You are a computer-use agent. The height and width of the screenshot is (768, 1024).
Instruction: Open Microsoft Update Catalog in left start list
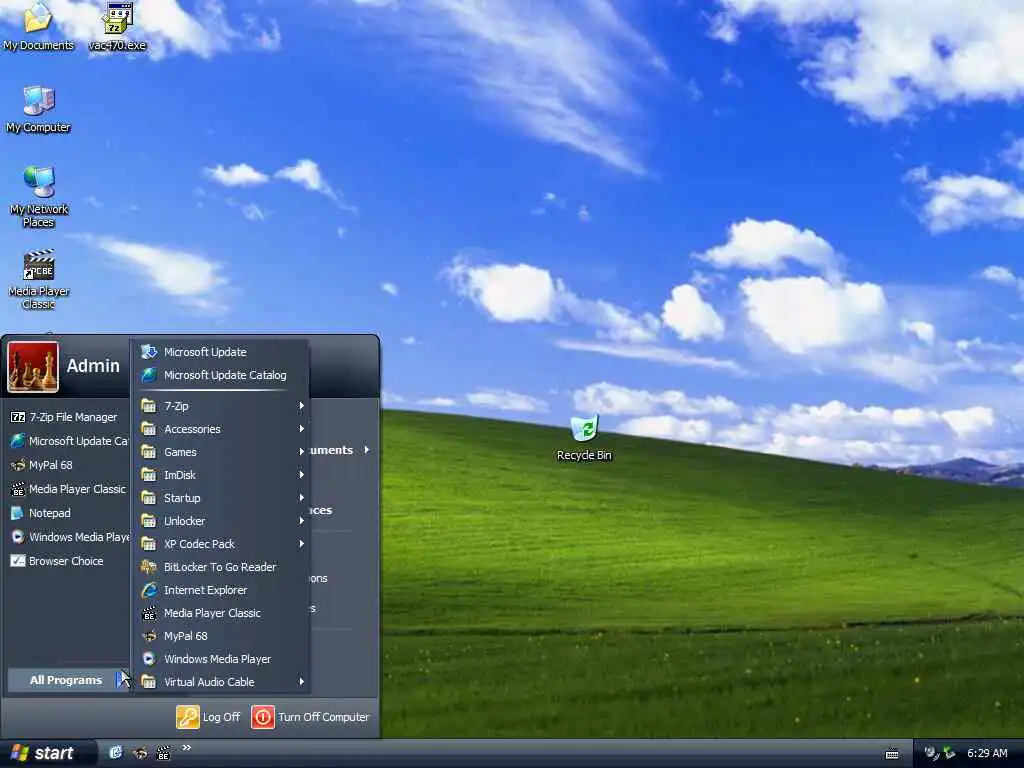pyautogui.click(x=69, y=441)
